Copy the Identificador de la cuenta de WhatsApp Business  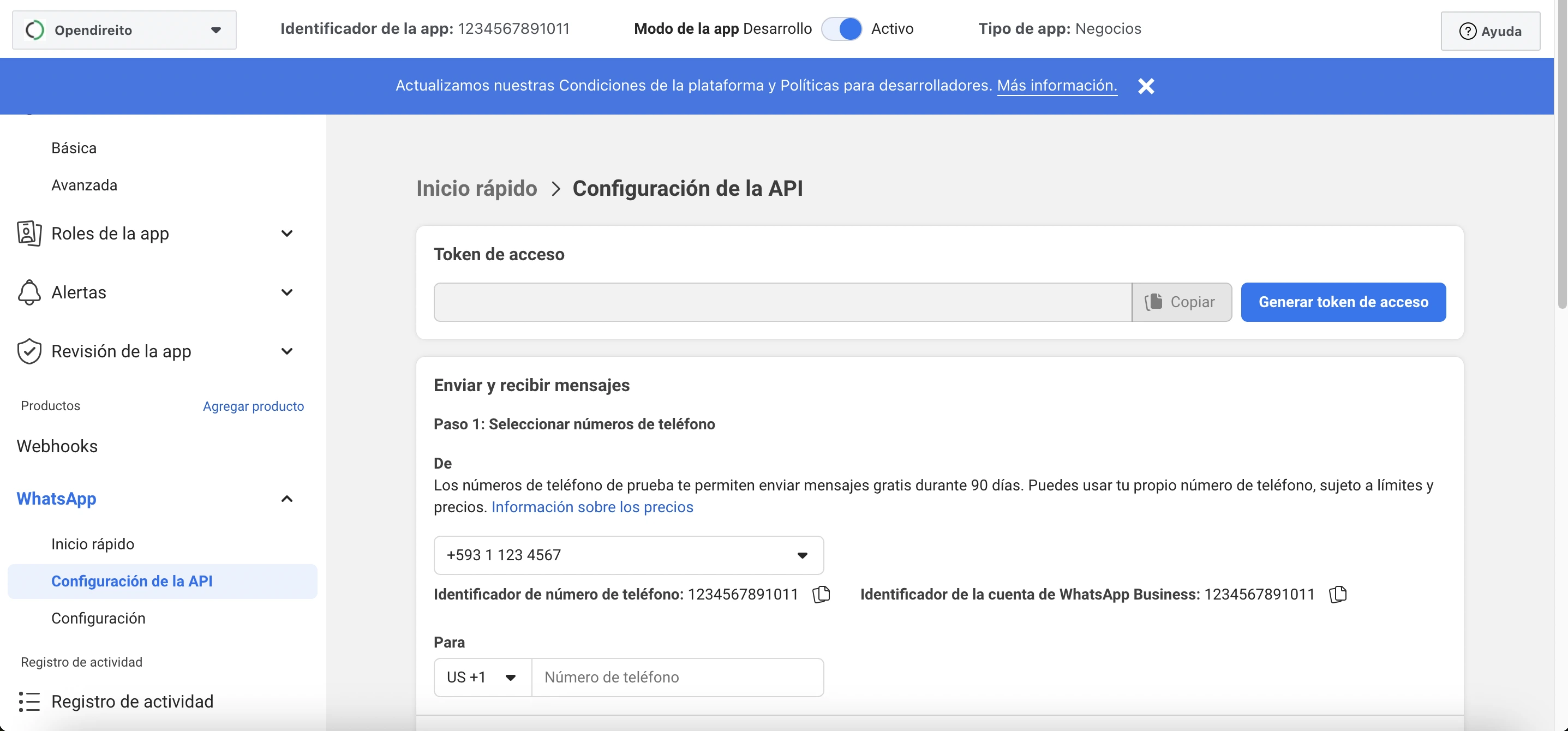pos(1337,594)
